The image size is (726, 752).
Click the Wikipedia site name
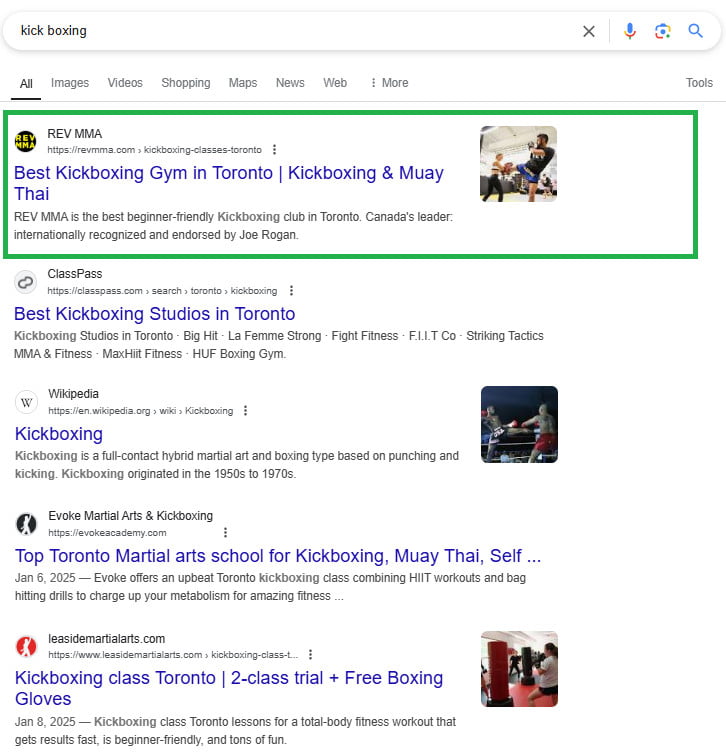(73, 394)
